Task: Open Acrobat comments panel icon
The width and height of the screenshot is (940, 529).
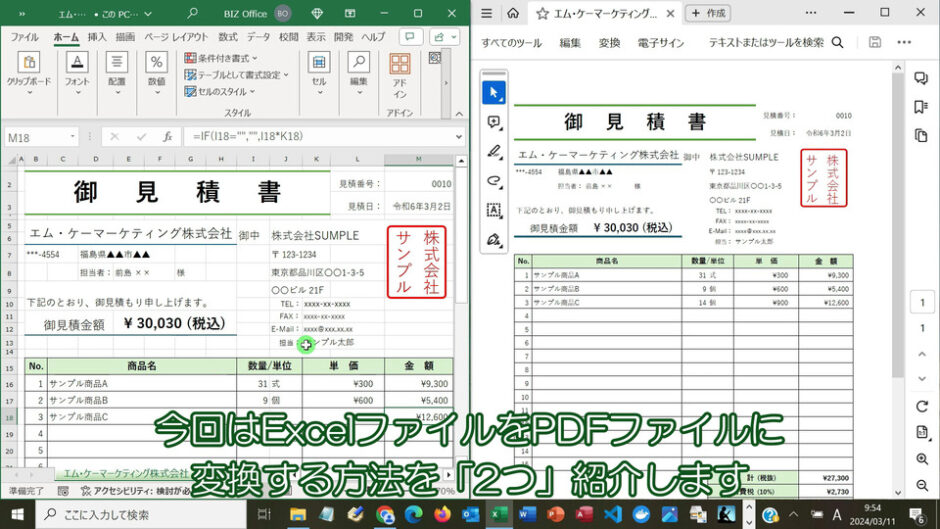Action: click(921, 79)
